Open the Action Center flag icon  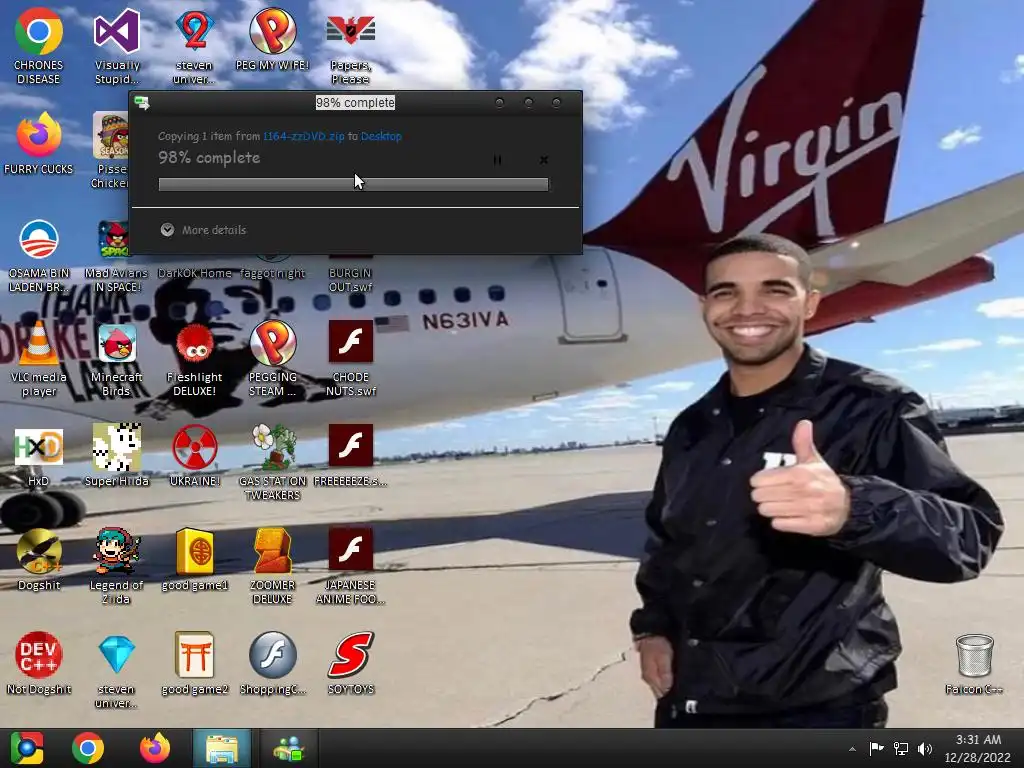click(x=876, y=748)
